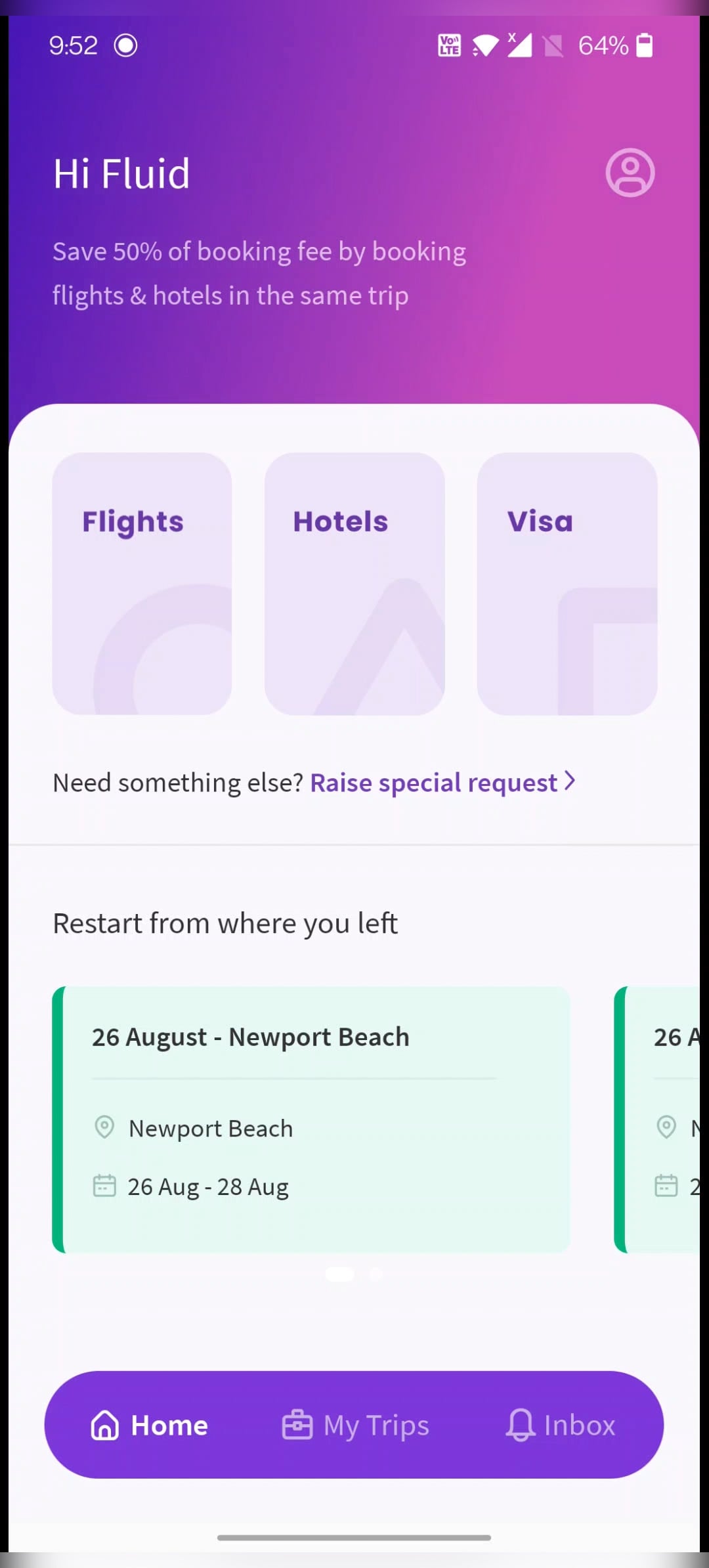Screen dimensions: 709x1568
Task: Tap the My Trips briefcase icon
Action: pyautogui.click(x=297, y=1426)
